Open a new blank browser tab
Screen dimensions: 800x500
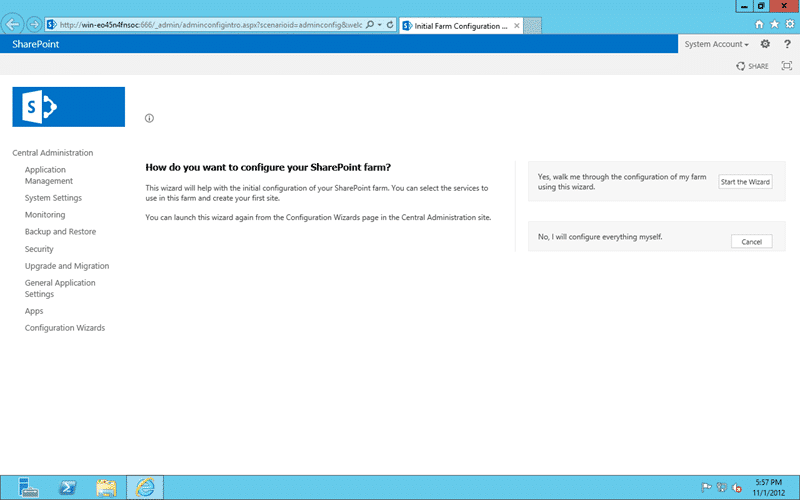pyautogui.click(x=533, y=26)
